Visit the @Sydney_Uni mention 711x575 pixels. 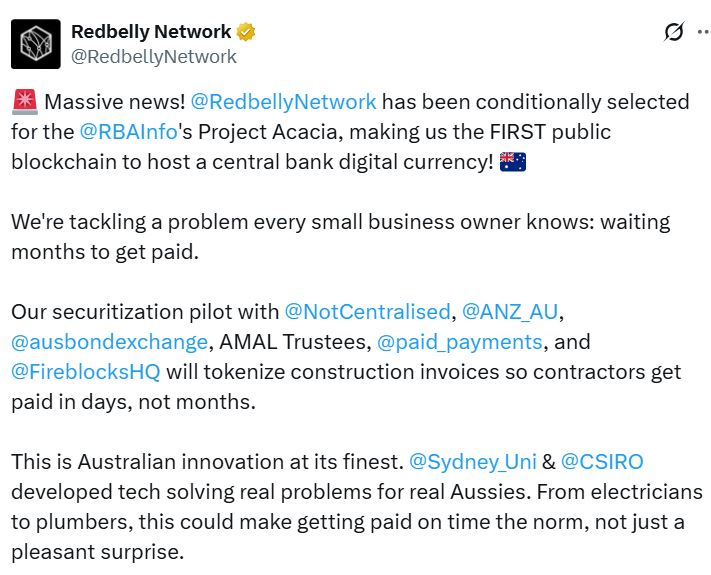(471, 462)
